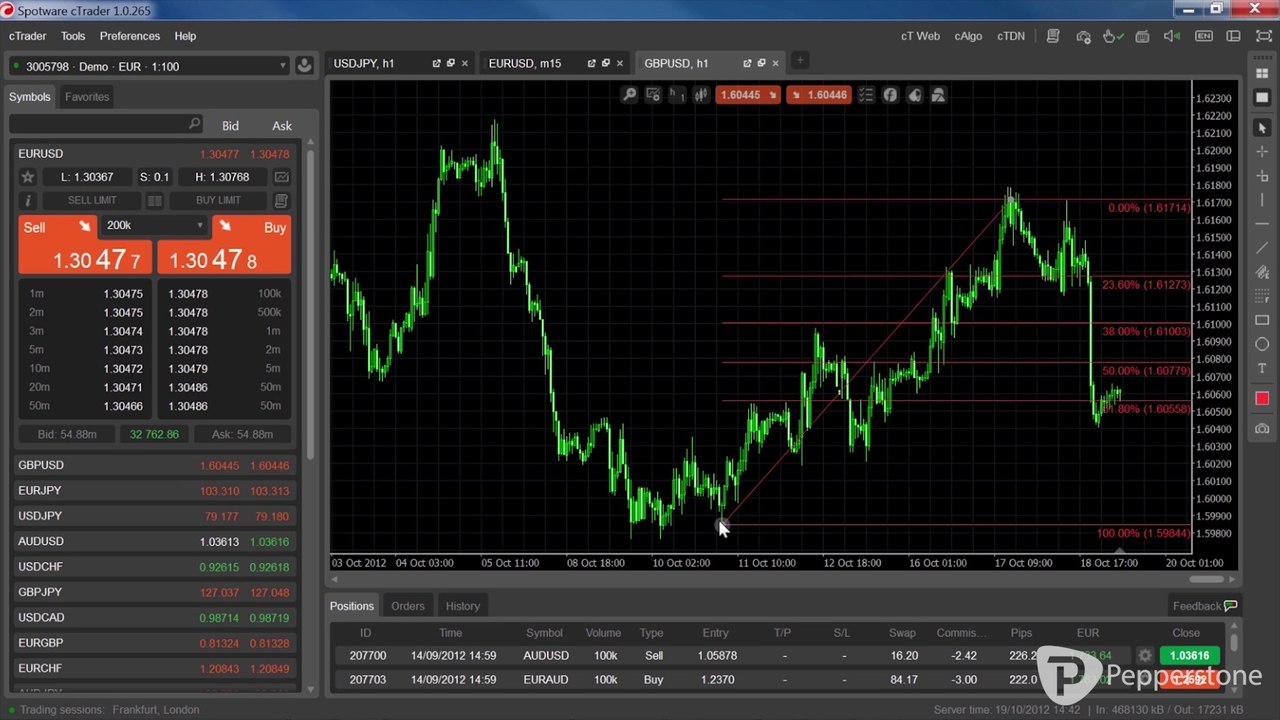Viewport: 1280px width, 720px height.
Task: Open the Feedback button
Action: [1204, 606]
